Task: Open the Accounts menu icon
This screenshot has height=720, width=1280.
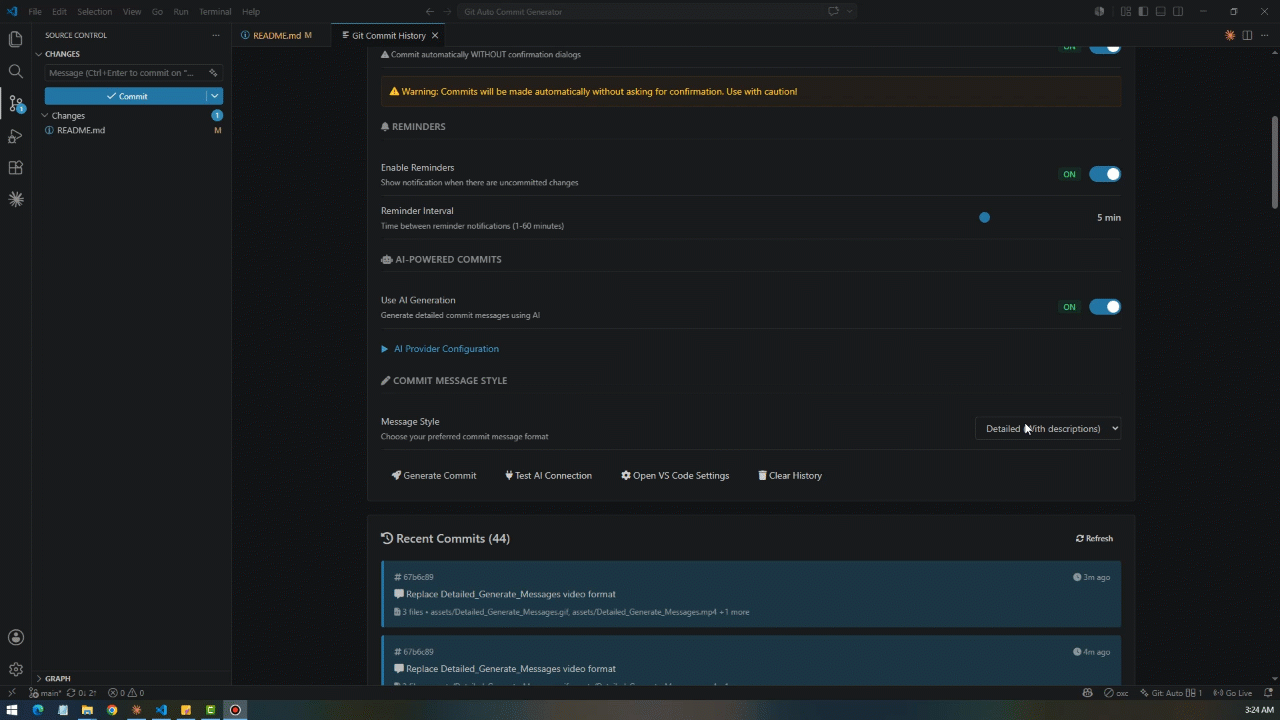Action: coord(15,637)
